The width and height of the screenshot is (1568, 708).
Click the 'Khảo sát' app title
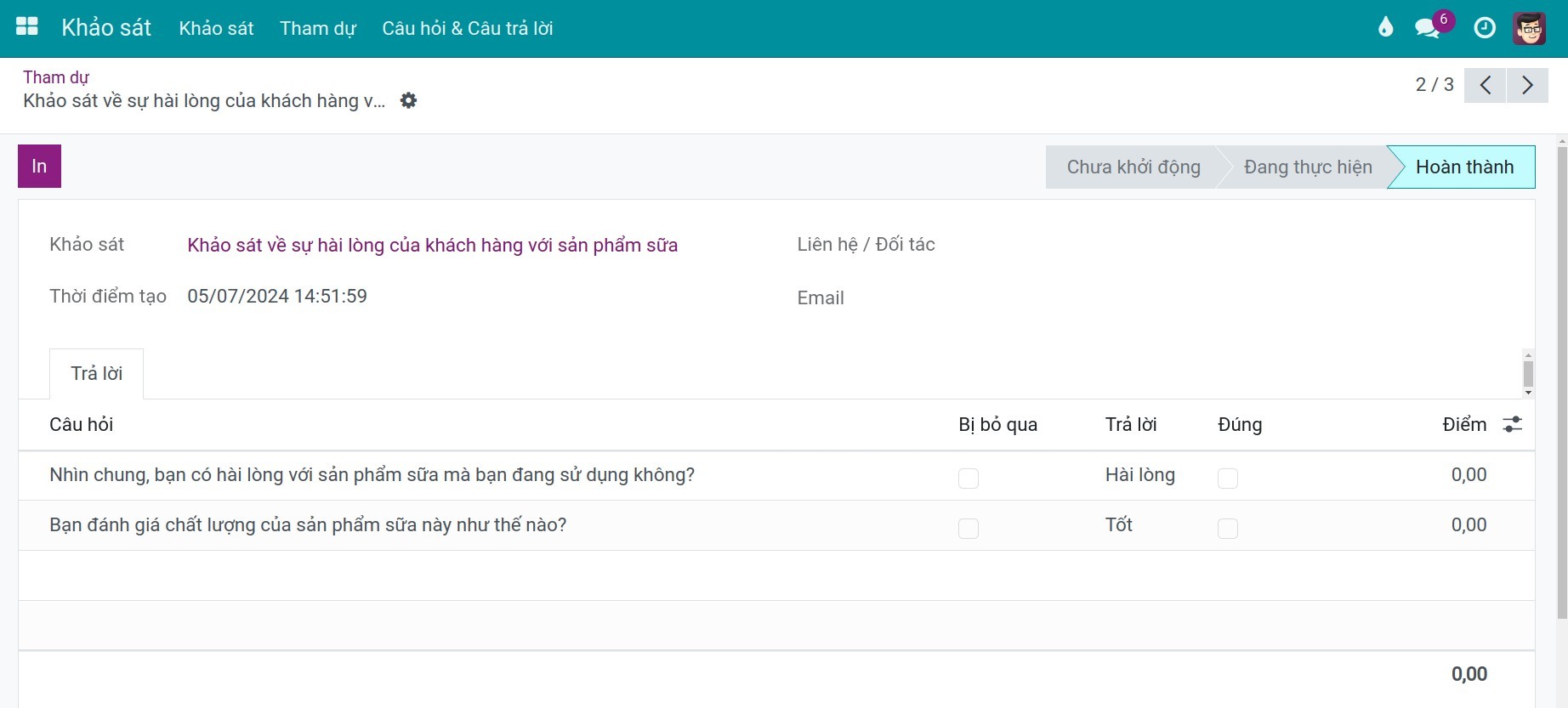click(106, 27)
